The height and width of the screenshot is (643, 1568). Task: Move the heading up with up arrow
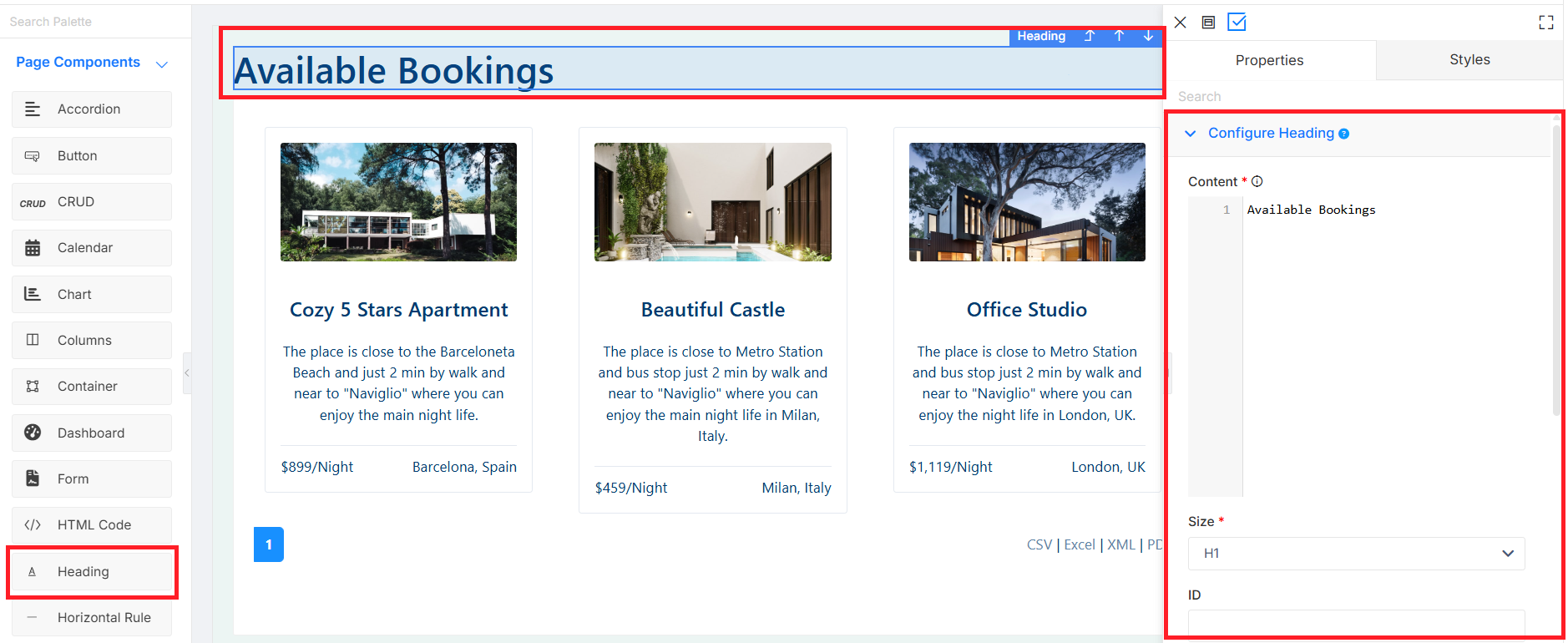pos(1119,36)
